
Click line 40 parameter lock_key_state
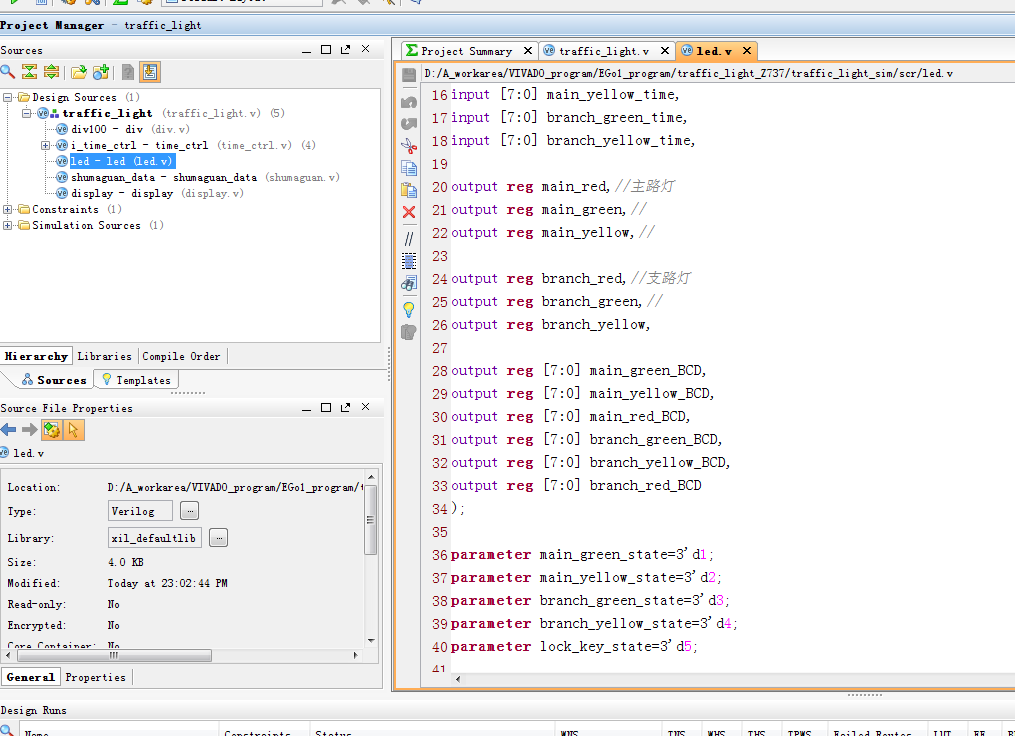pos(574,647)
